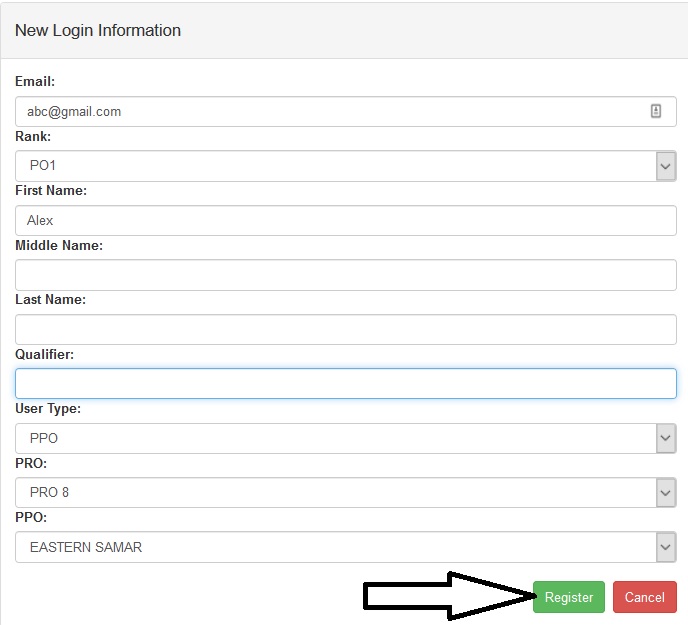Screen dimensions: 688x625
Task: Click the red Cancel button
Action: pos(644,597)
